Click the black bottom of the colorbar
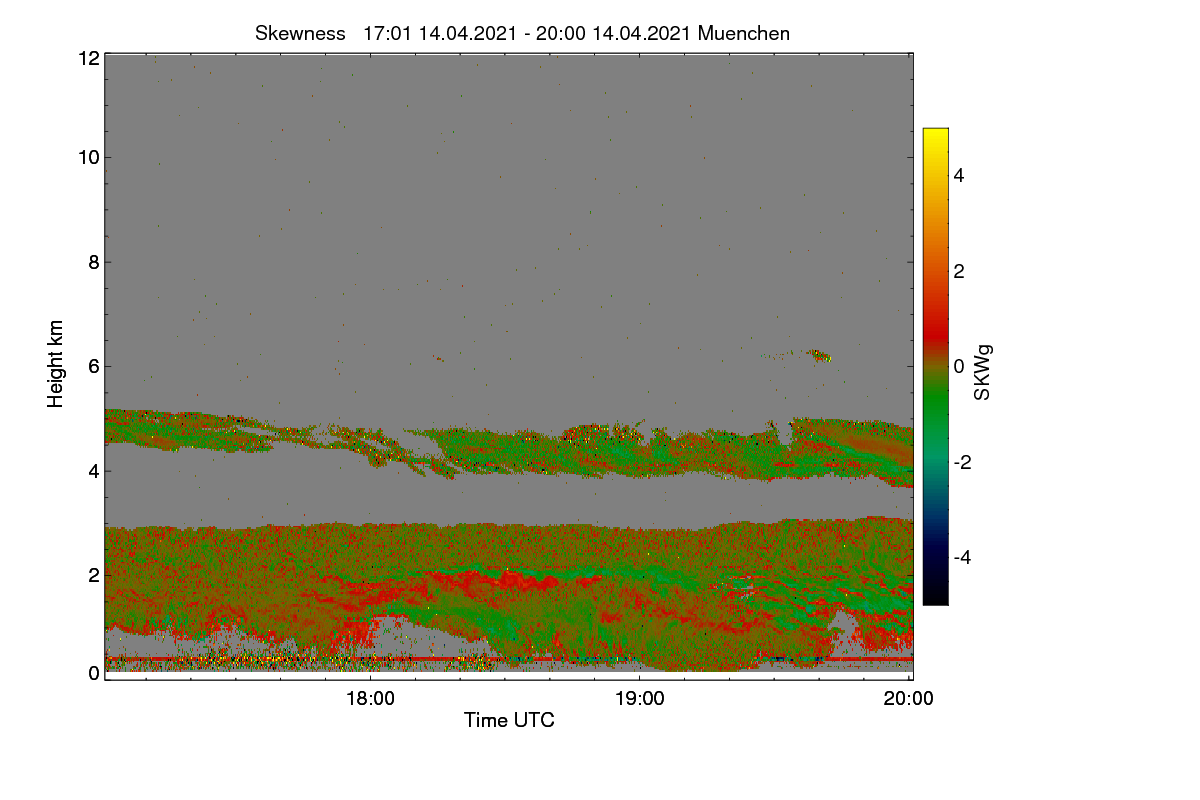The width and height of the screenshot is (1200, 800). pos(935,598)
